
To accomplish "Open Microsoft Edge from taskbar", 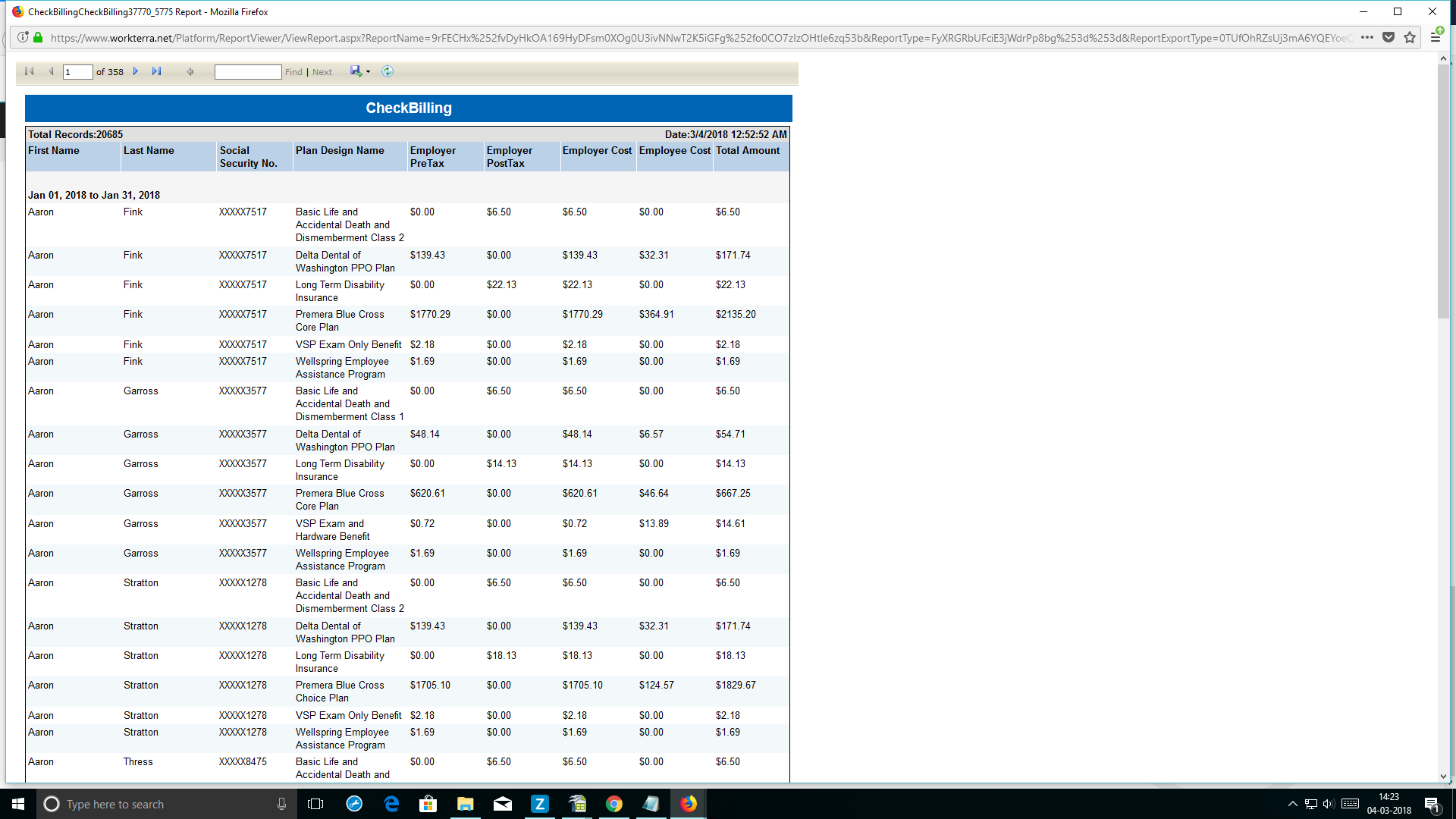I will coord(391,804).
